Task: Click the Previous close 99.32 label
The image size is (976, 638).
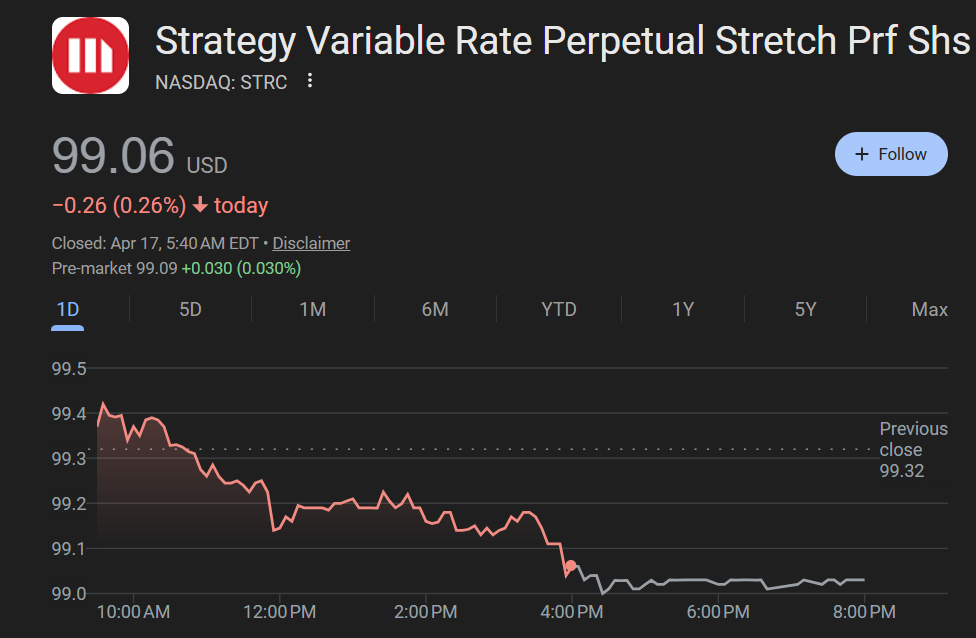Action: pos(913,450)
